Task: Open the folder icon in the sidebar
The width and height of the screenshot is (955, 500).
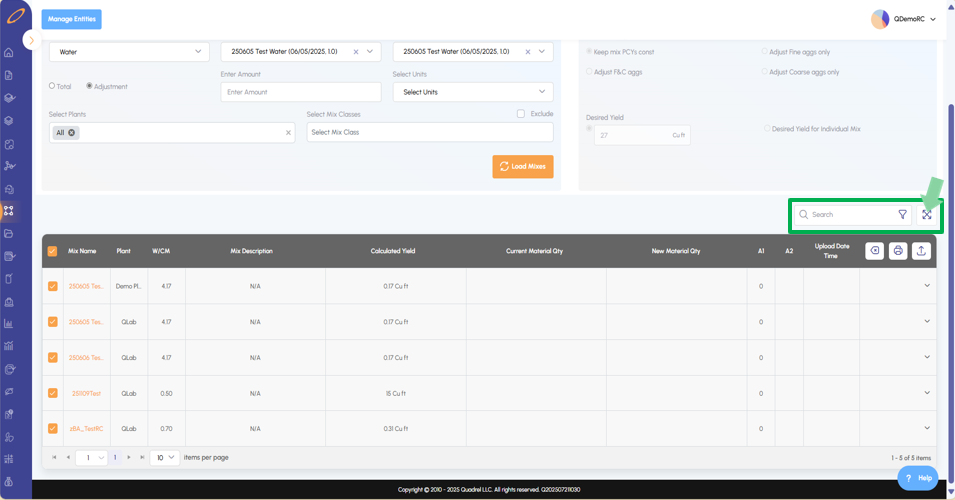Action: coord(9,234)
